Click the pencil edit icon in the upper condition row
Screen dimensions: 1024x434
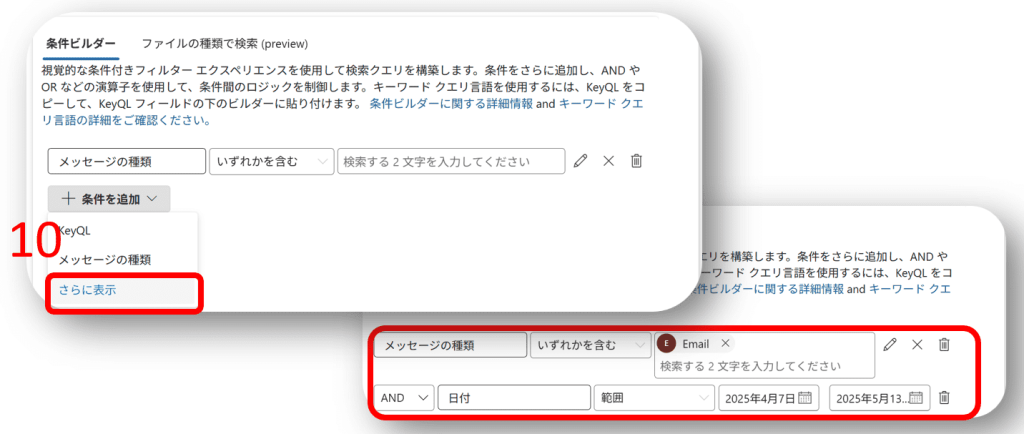(581, 162)
